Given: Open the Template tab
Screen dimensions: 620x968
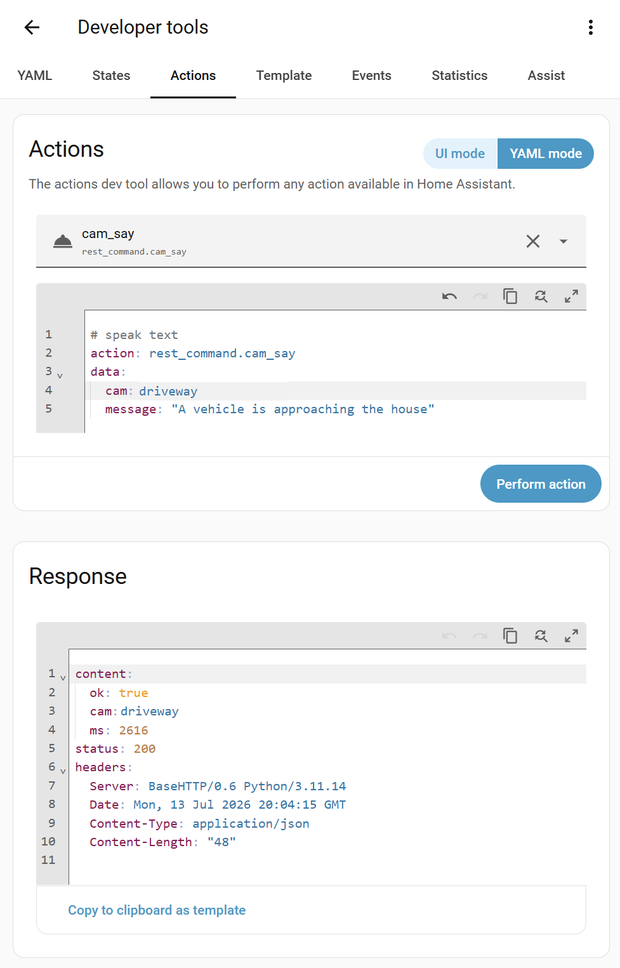Looking at the screenshot, I should 284,75.
